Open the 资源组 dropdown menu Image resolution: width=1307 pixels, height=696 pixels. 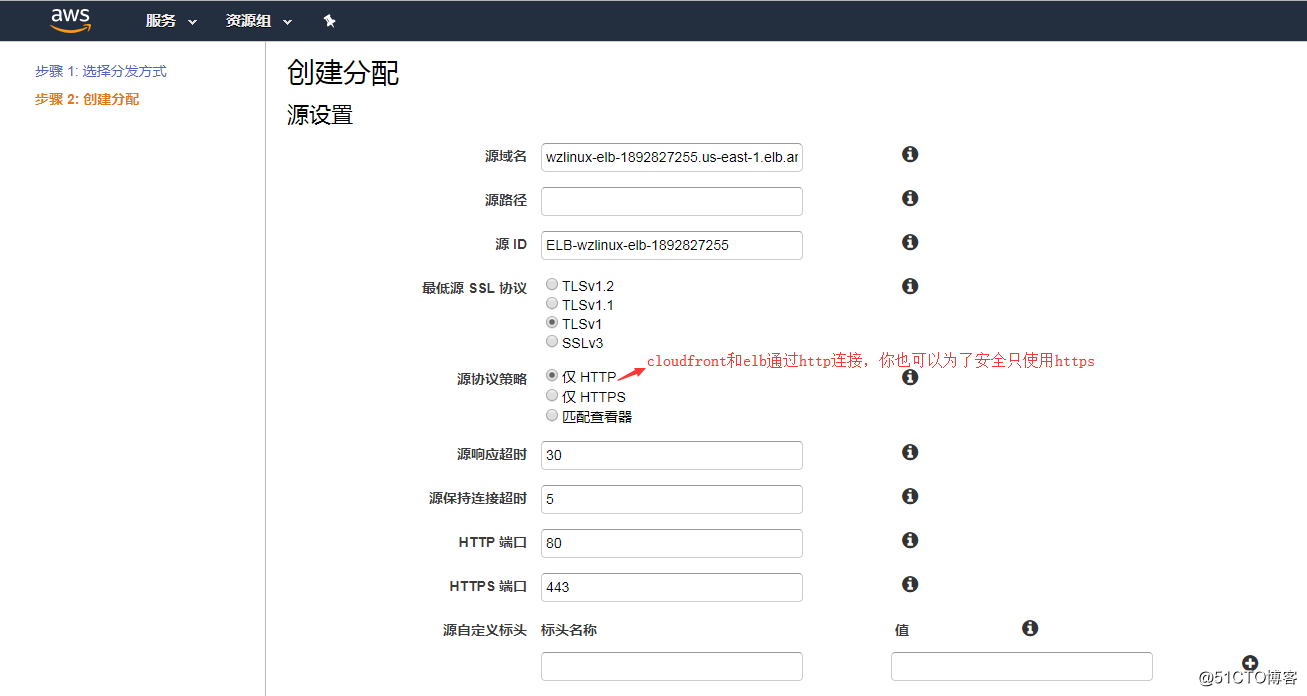click(259, 21)
